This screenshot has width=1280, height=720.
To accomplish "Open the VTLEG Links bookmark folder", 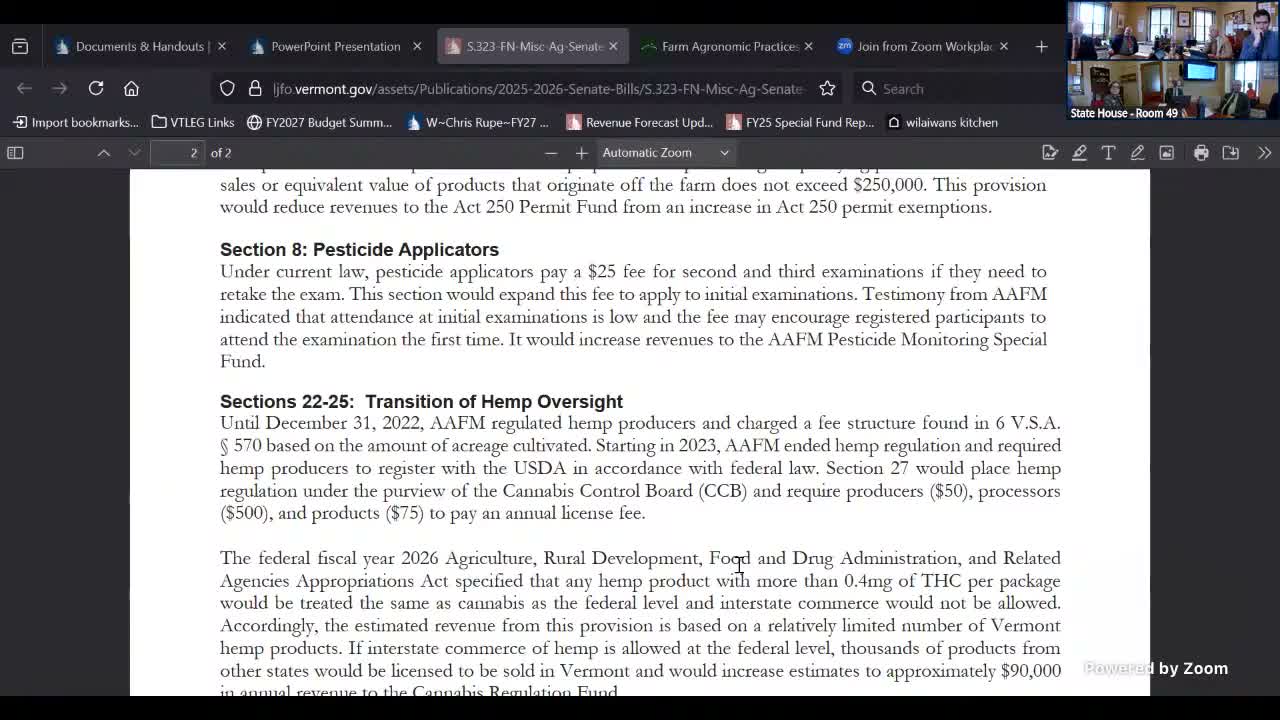I will (x=193, y=122).
